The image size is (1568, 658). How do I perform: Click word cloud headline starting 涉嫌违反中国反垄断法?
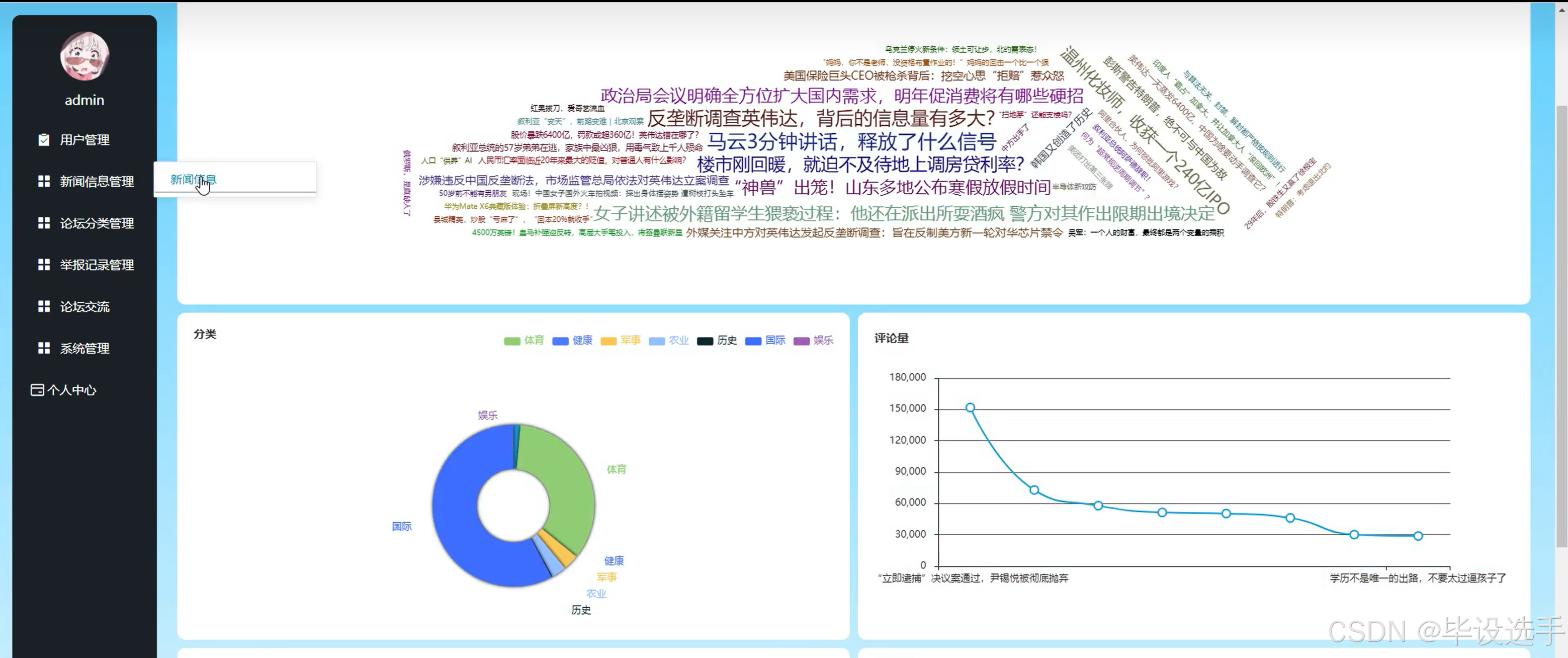click(573, 180)
